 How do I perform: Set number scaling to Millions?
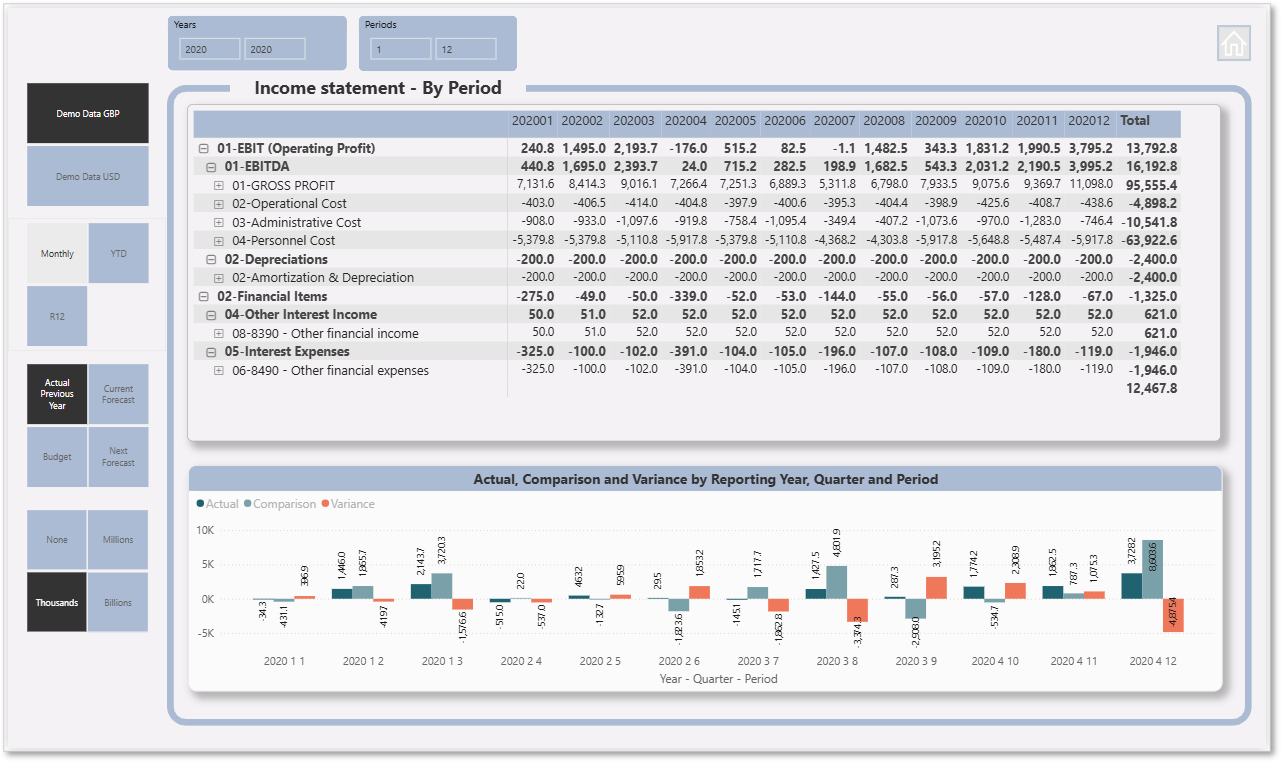click(118, 540)
